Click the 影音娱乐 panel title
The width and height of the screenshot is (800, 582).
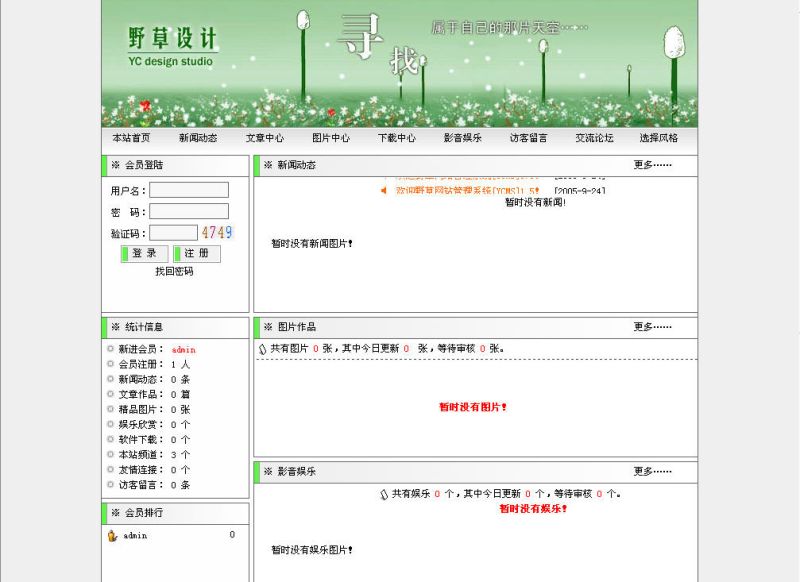tap(297, 471)
